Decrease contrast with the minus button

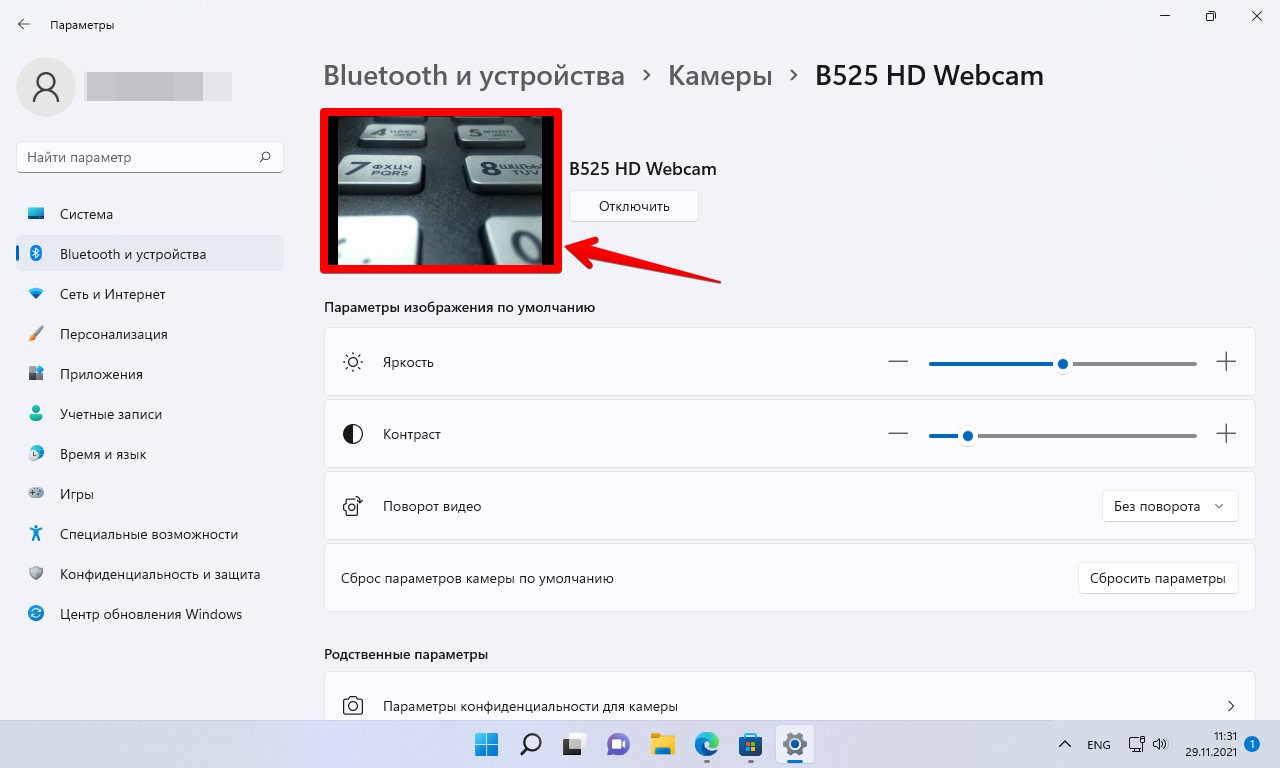point(898,434)
